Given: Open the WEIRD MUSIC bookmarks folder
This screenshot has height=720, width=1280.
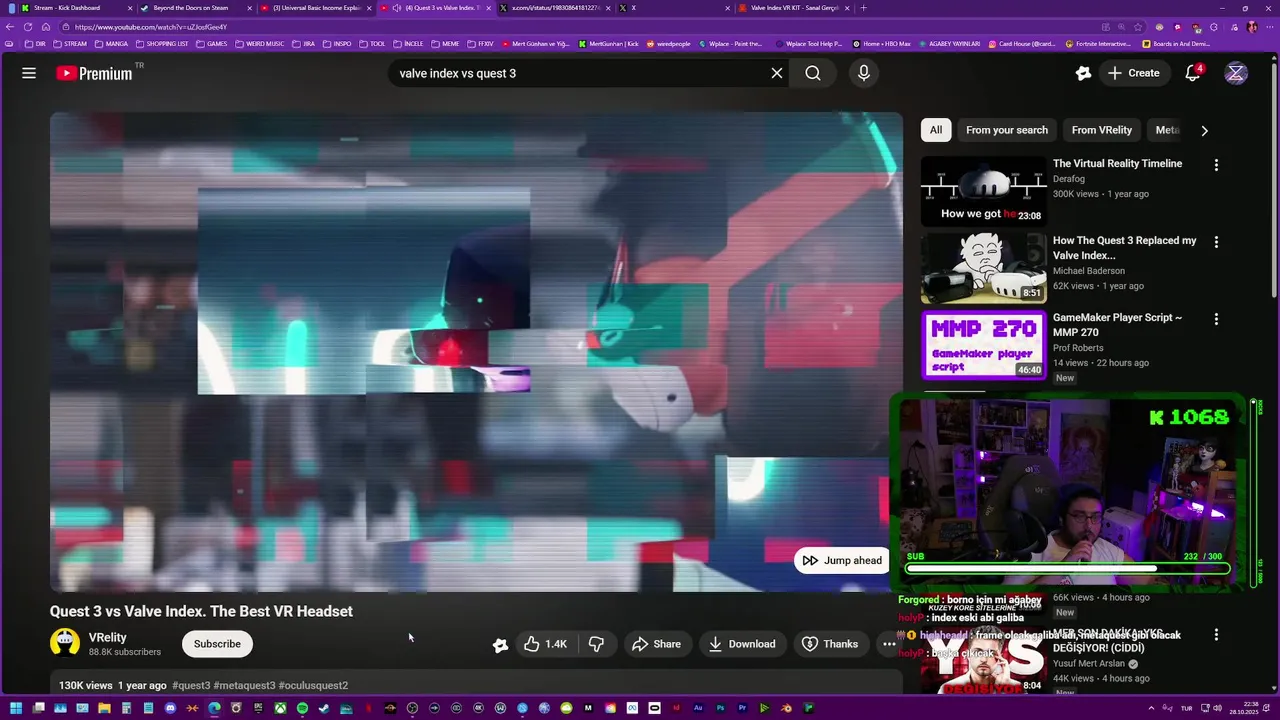Looking at the screenshot, I should click(260, 44).
